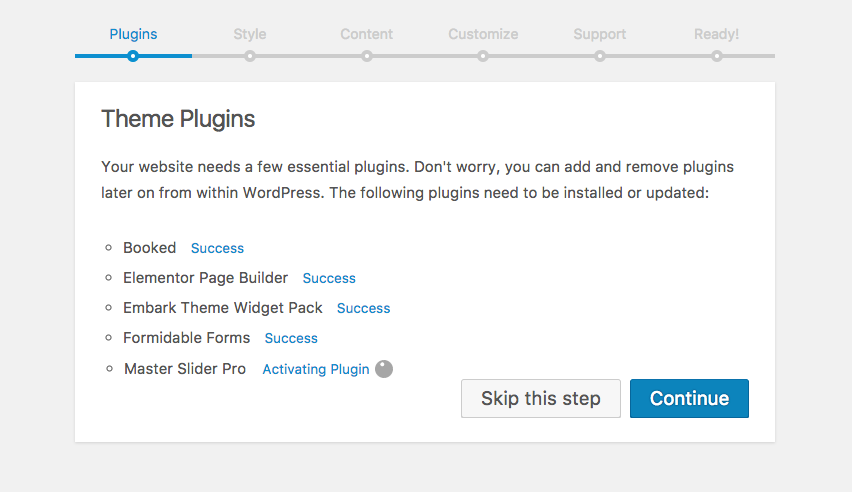
Task: Click the Plugins step tab
Action: click(x=133, y=34)
